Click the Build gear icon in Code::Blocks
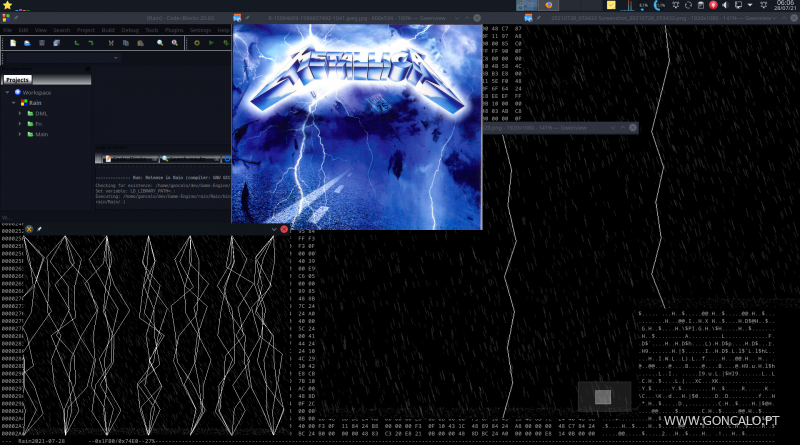Screen dimensions: 800x445 196,43
